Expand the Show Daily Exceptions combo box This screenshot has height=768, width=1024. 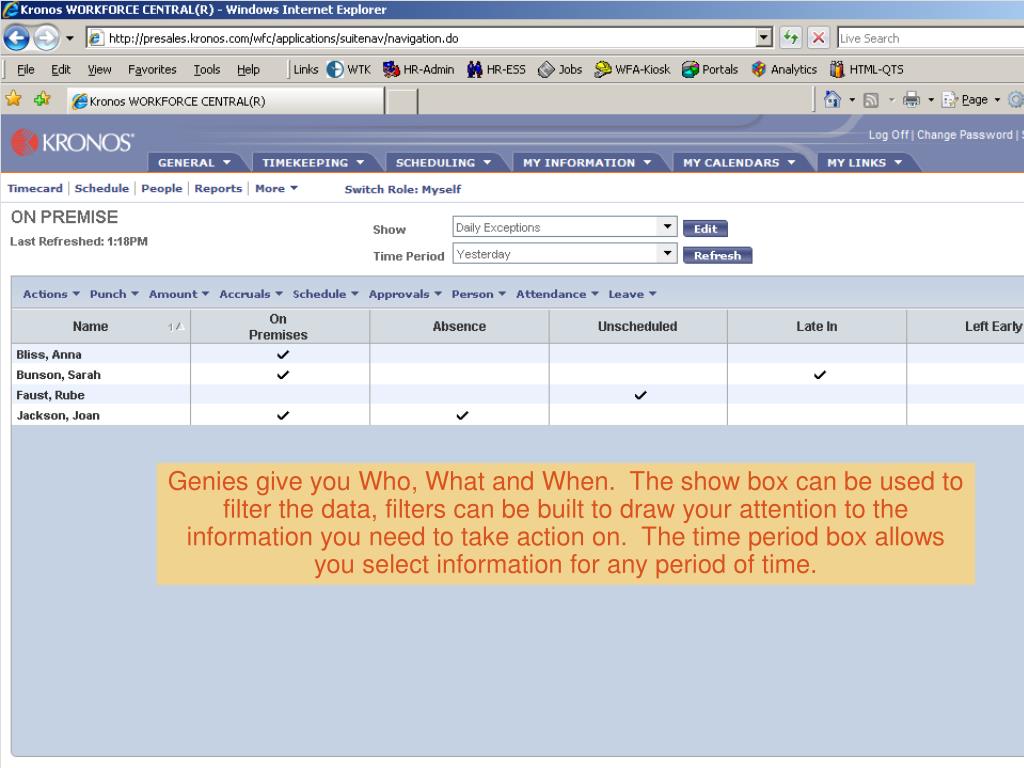667,227
